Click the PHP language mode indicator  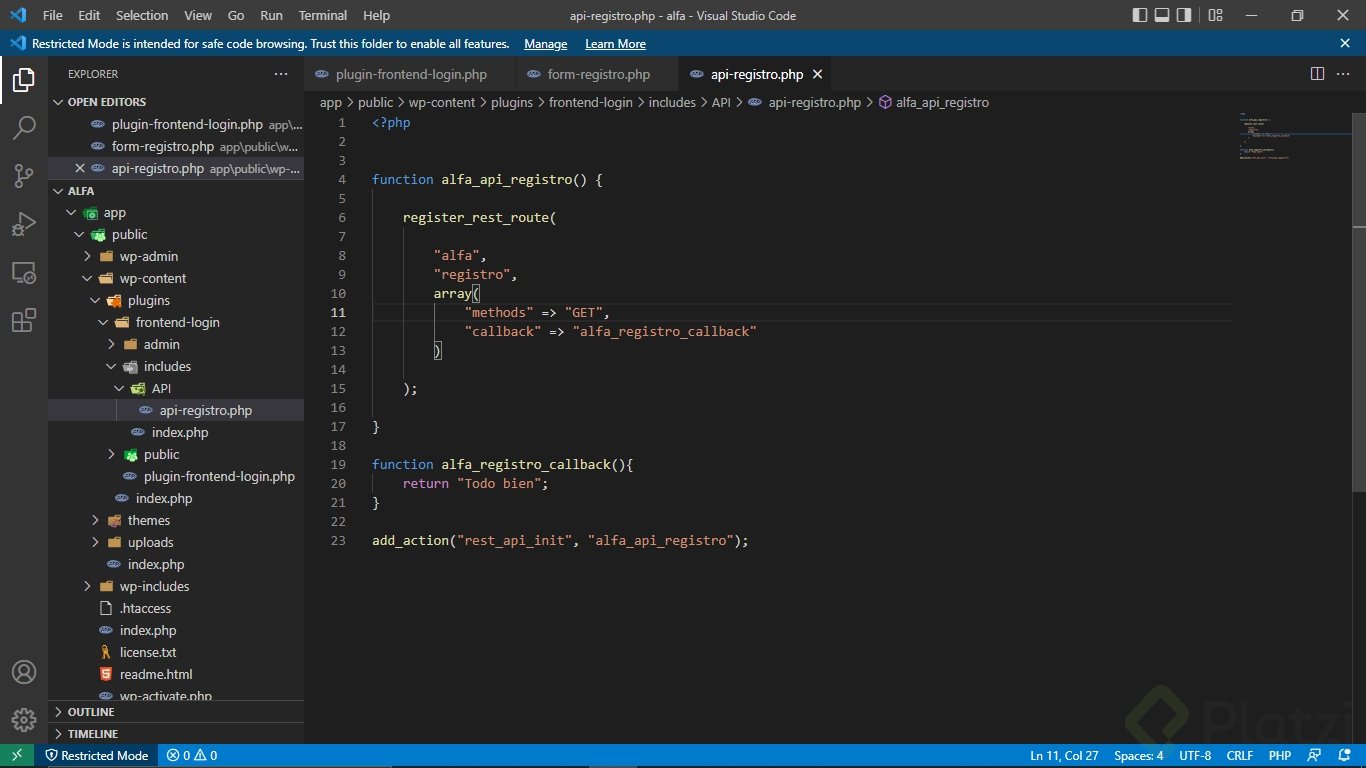(x=1279, y=755)
